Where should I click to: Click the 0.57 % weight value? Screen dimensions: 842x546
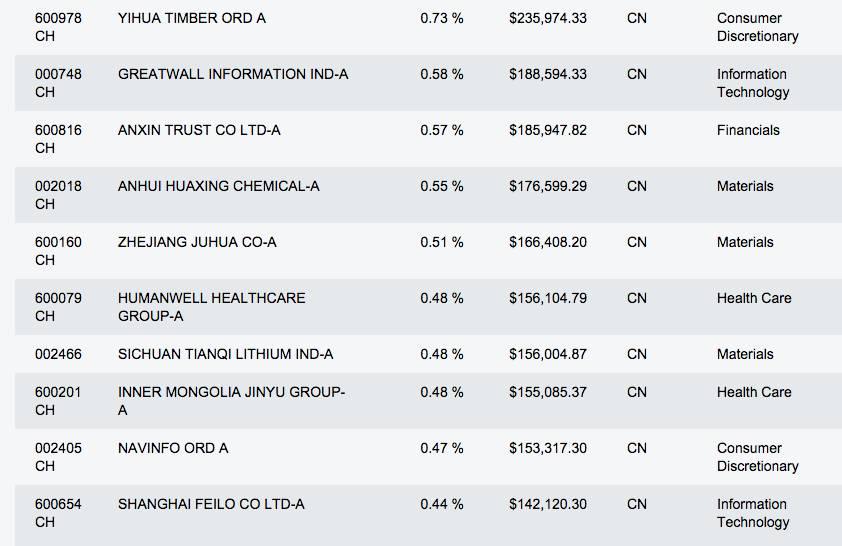pyautogui.click(x=442, y=130)
